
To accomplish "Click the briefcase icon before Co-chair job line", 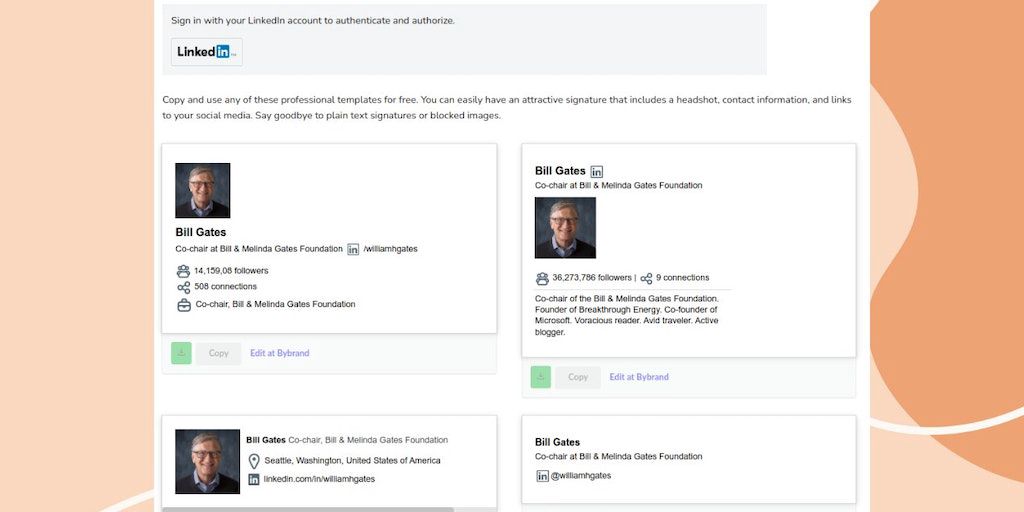I will 183,305.
